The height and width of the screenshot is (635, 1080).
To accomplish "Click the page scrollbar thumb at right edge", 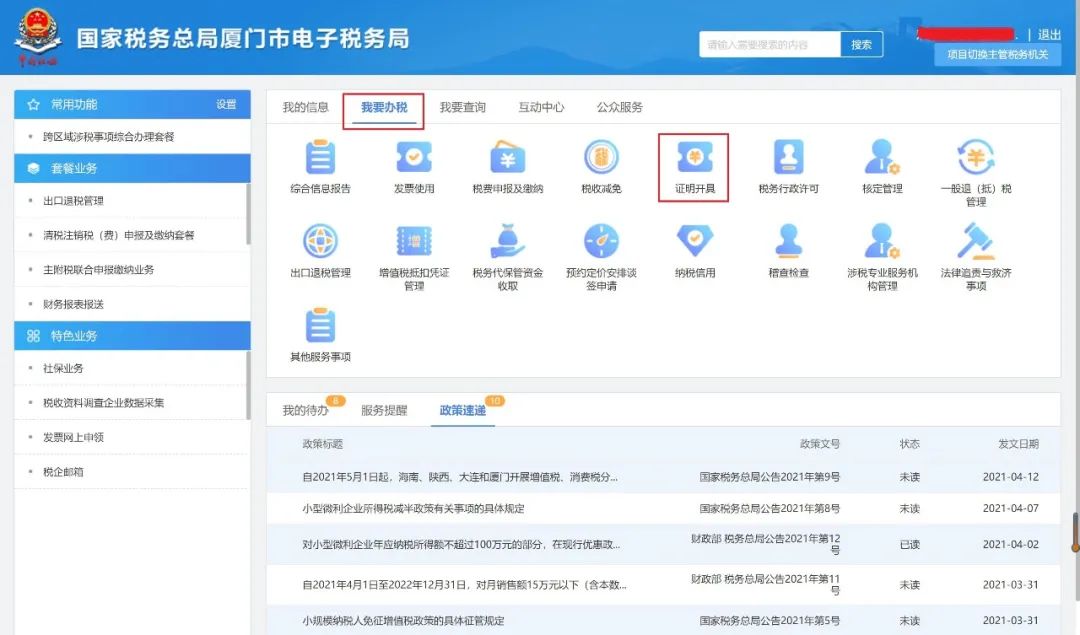I will [1074, 532].
